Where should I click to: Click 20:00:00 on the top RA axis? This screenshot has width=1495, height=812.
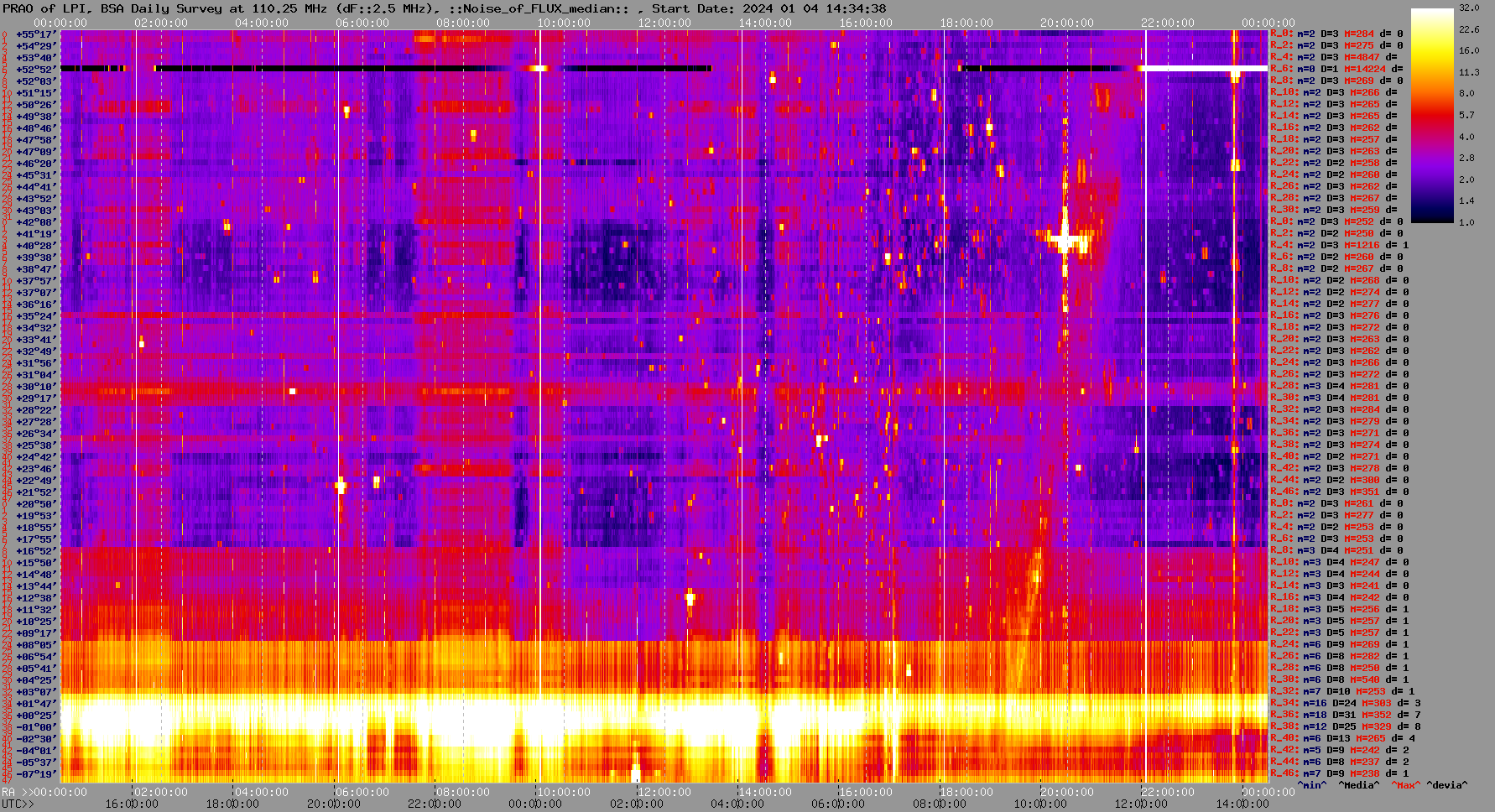click(x=1067, y=23)
